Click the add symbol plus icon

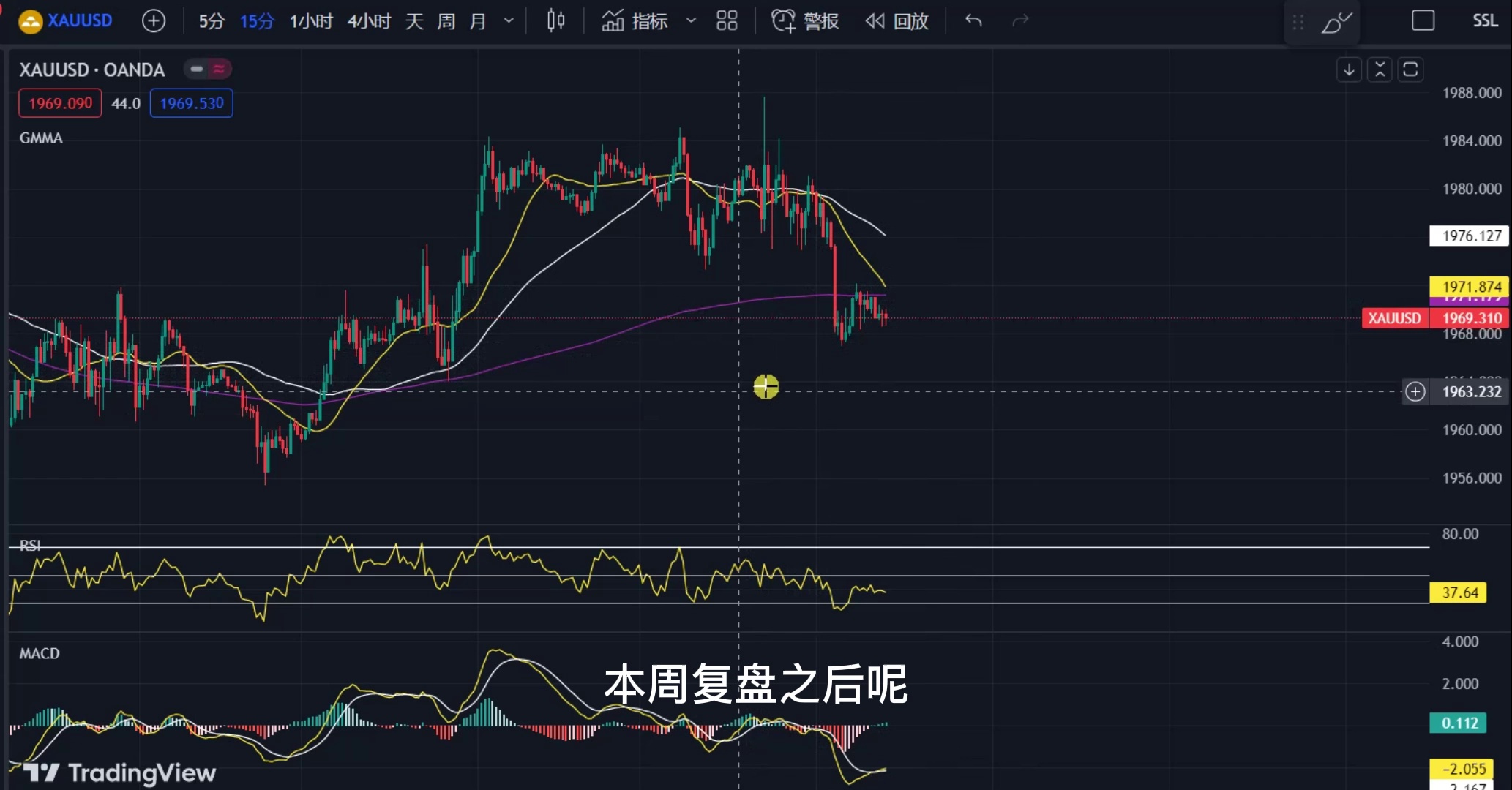click(153, 20)
